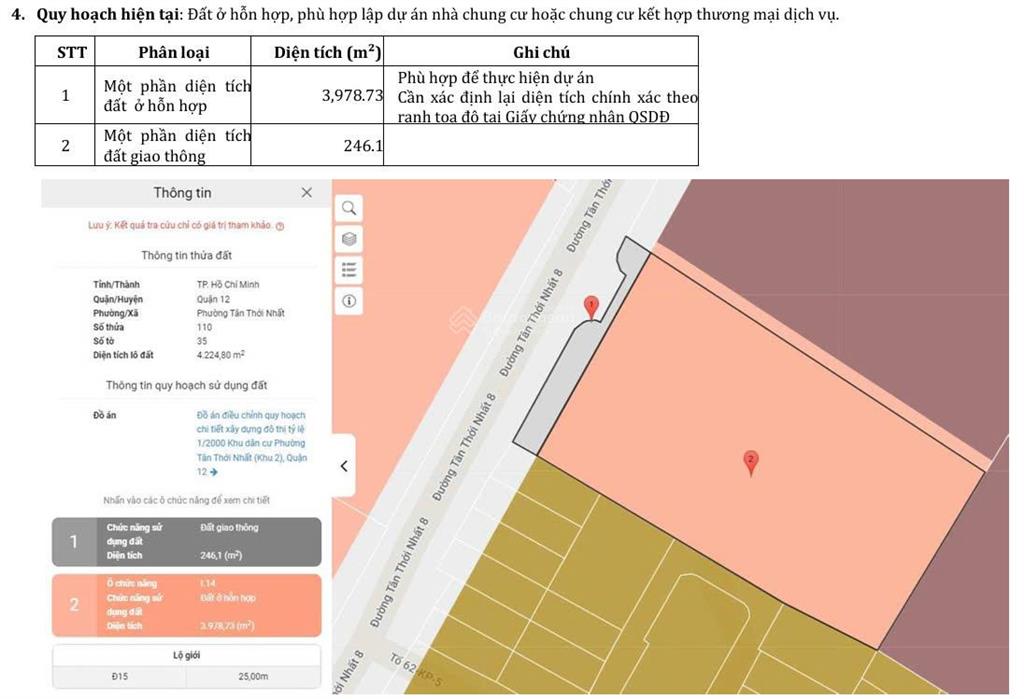Image resolution: width=1024 pixels, height=699 pixels.
Task: Open the Đồ án điều chỉnh quy hoạch link
Action: 251,443
